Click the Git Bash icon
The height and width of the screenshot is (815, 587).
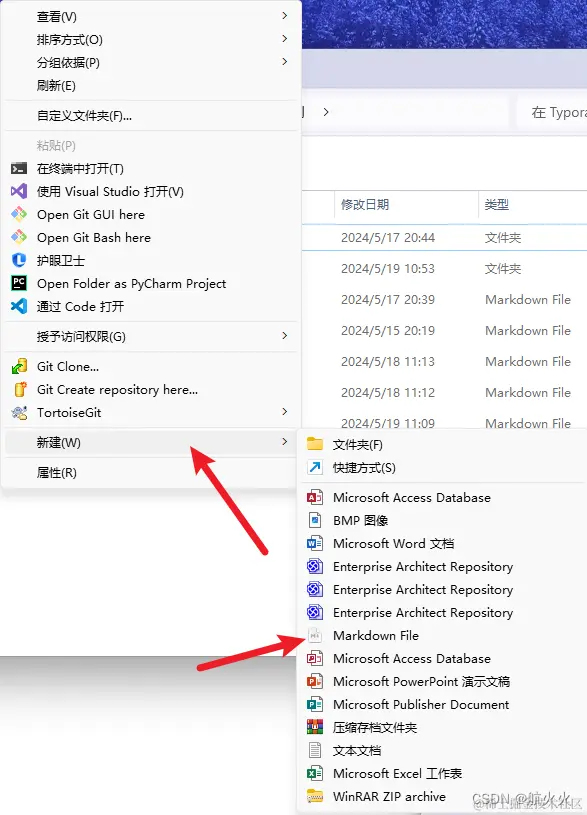click(19, 237)
